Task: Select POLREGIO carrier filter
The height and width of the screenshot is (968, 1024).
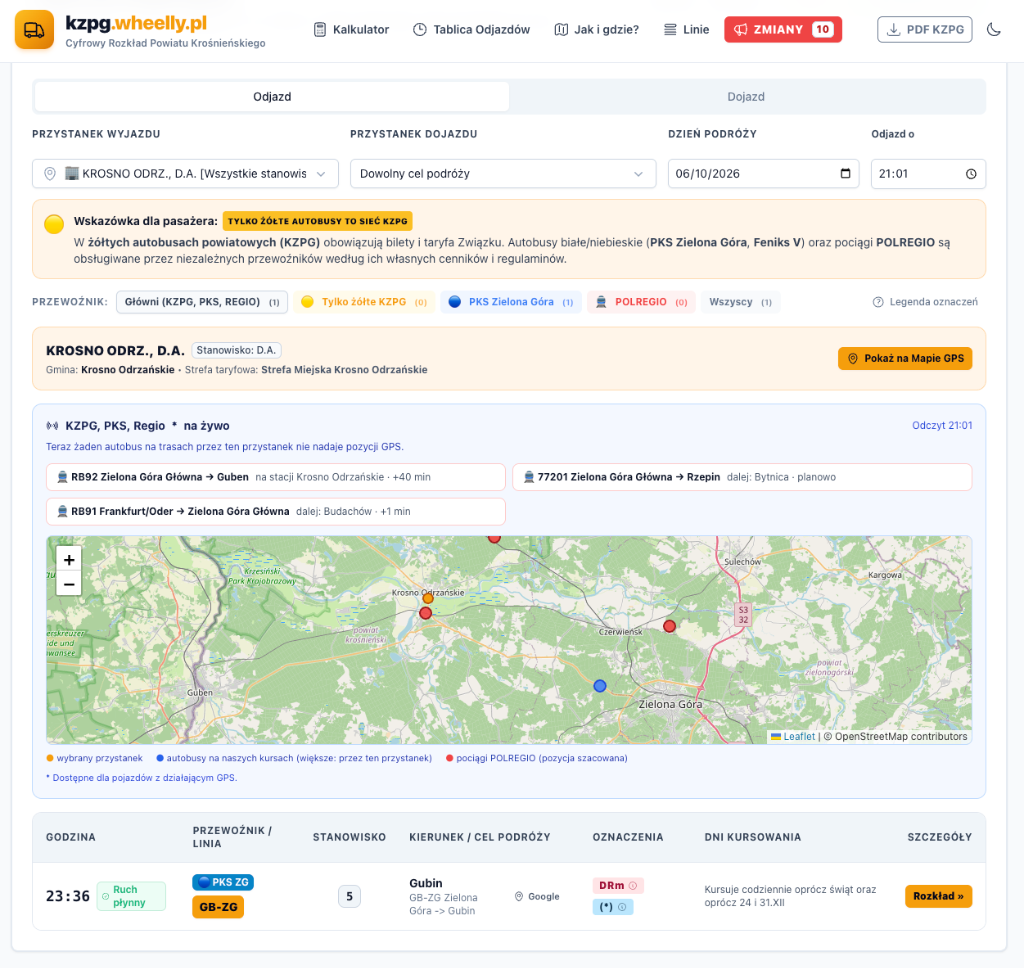Action: (641, 302)
